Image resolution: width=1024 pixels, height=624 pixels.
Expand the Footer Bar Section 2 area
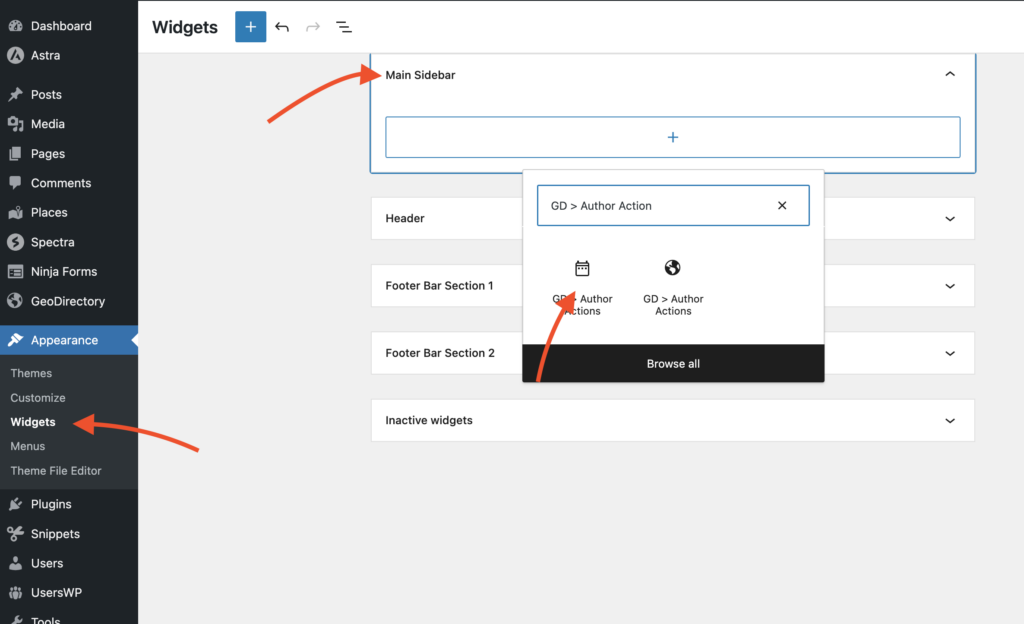tap(950, 353)
